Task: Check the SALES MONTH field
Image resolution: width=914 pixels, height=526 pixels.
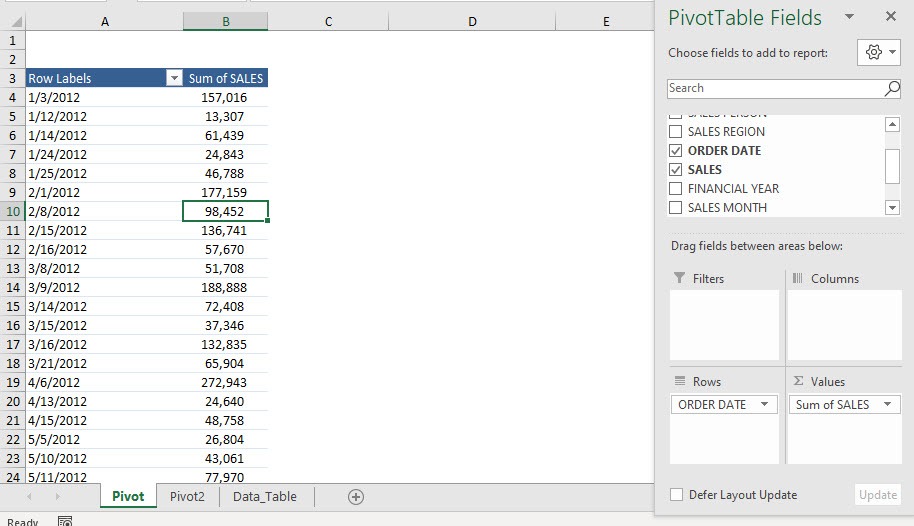Action: coord(675,208)
